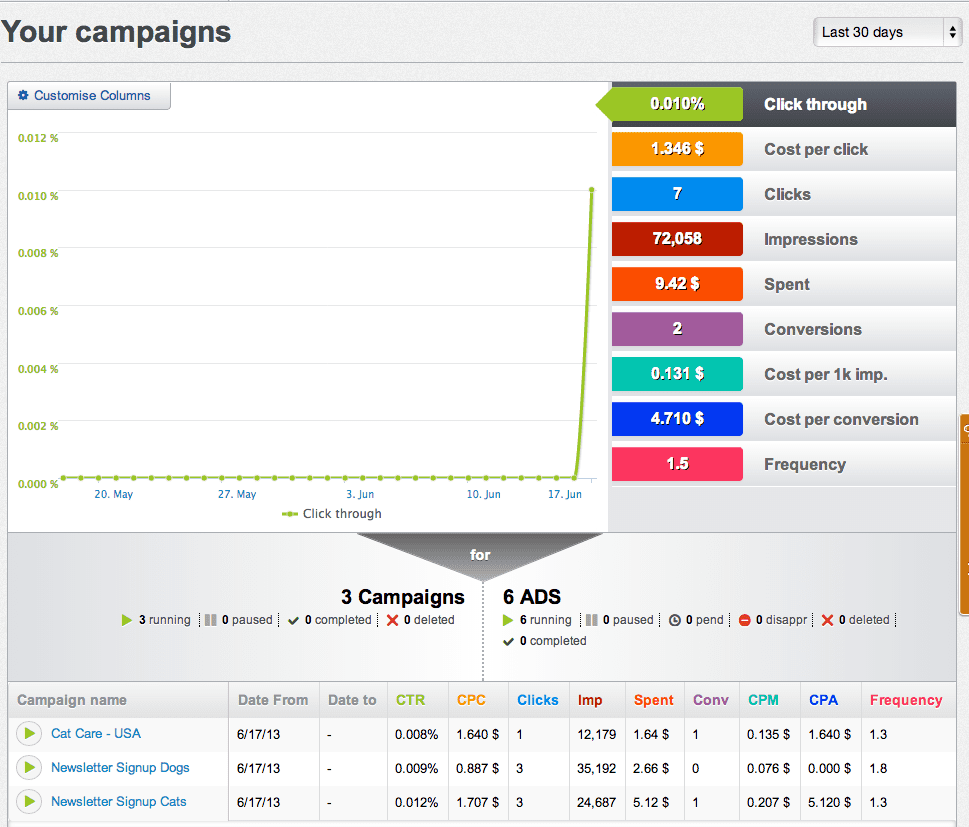Open the Cat Care - USA campaign
969x827 pixels.
coord(96,734)
